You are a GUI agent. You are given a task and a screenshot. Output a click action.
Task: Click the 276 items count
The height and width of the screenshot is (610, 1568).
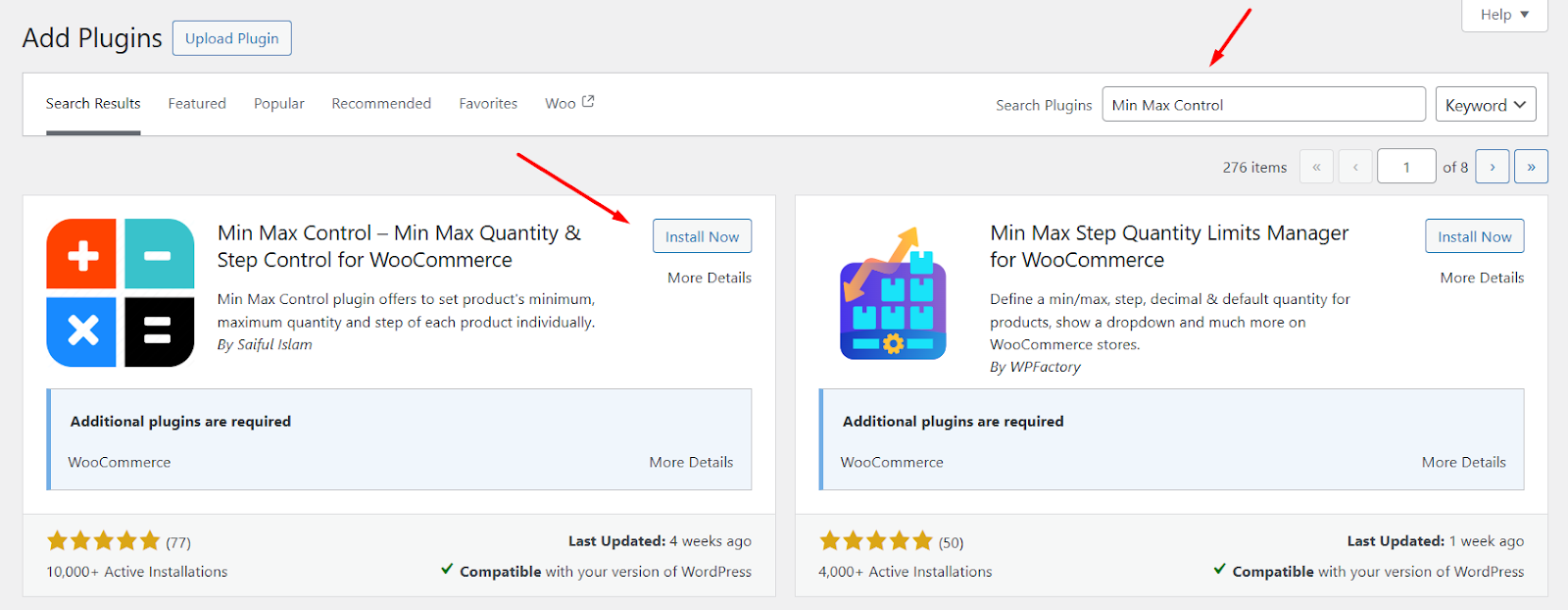tap(1254, 168)
